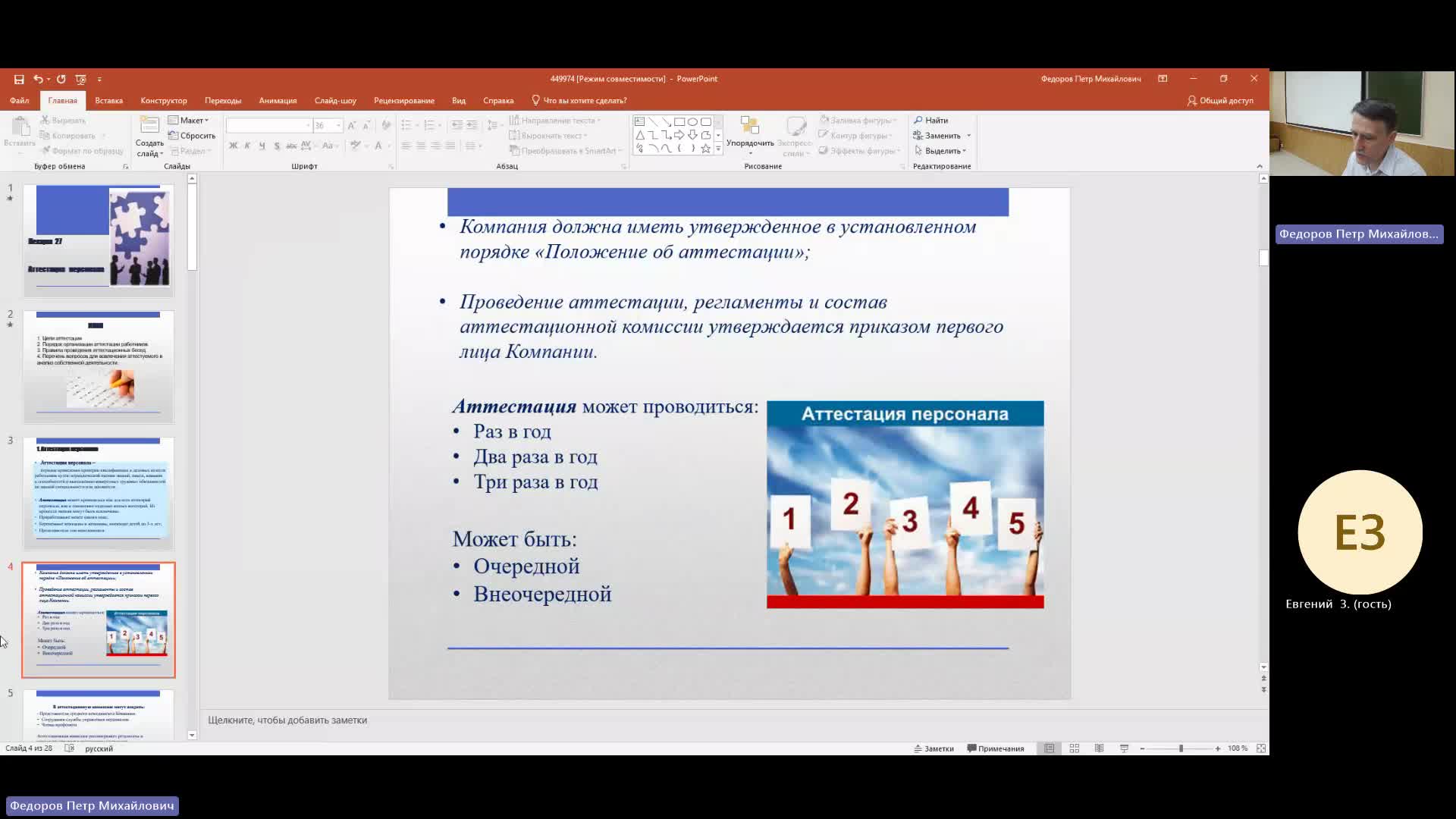
Task: Select the rectangle shape in gallery
Action: pyautogui.click(x=679, y=121)
